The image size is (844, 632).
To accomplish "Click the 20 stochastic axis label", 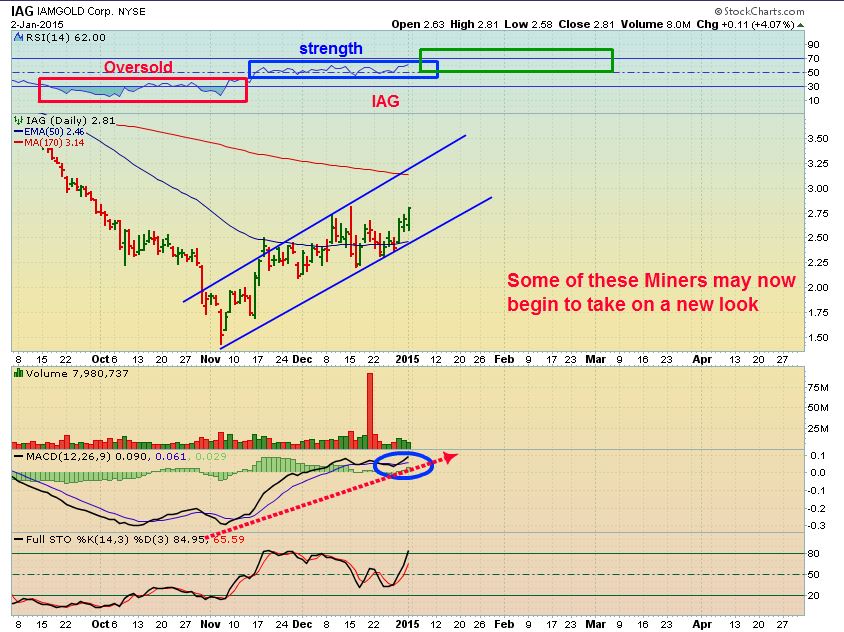I will pos(813,595).
